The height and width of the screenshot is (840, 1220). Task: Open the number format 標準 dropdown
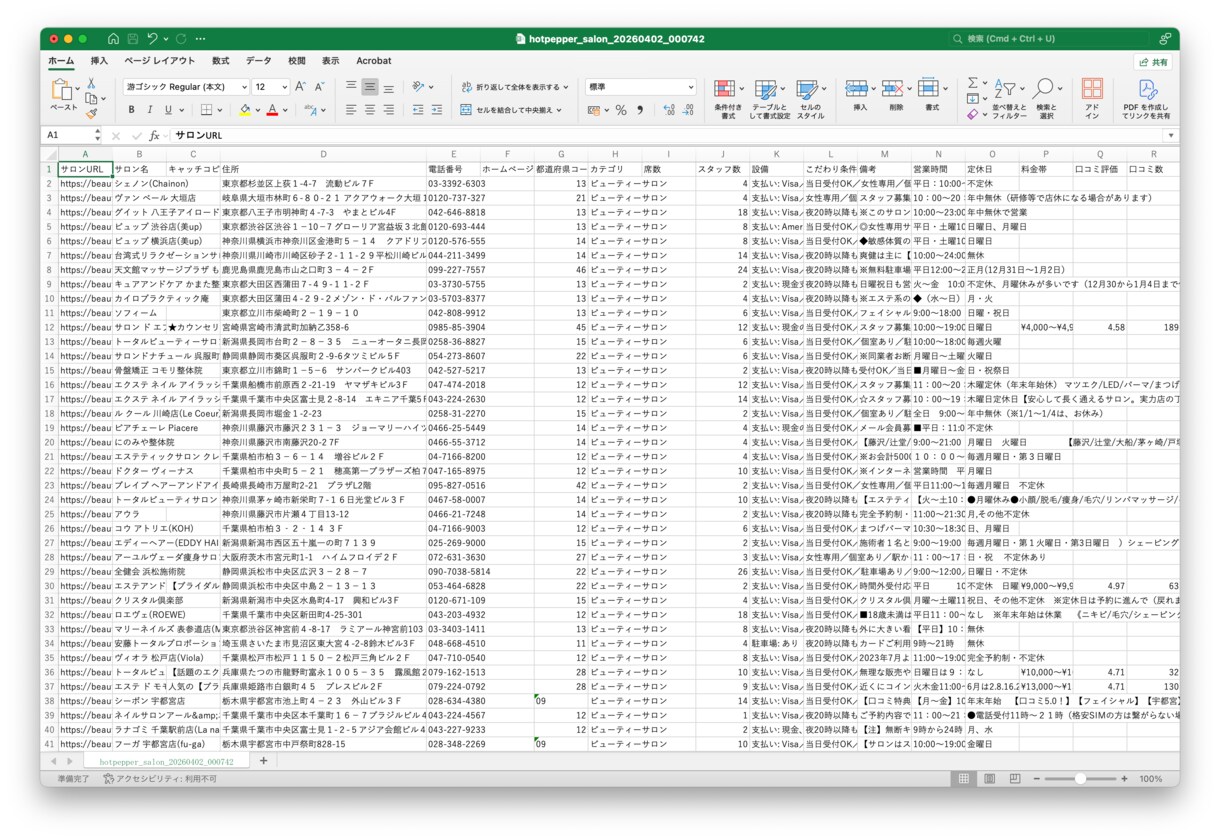pyautogui.click(x=690, y=87)
